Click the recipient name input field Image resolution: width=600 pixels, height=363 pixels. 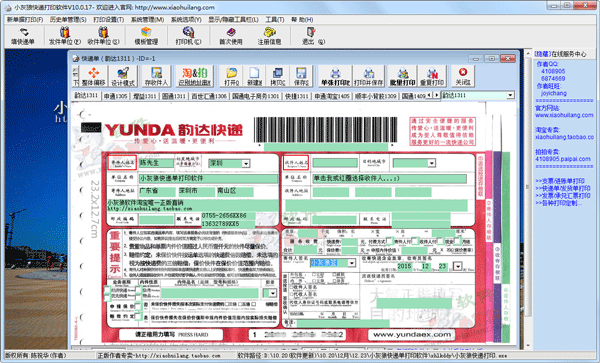pos(335,163)
